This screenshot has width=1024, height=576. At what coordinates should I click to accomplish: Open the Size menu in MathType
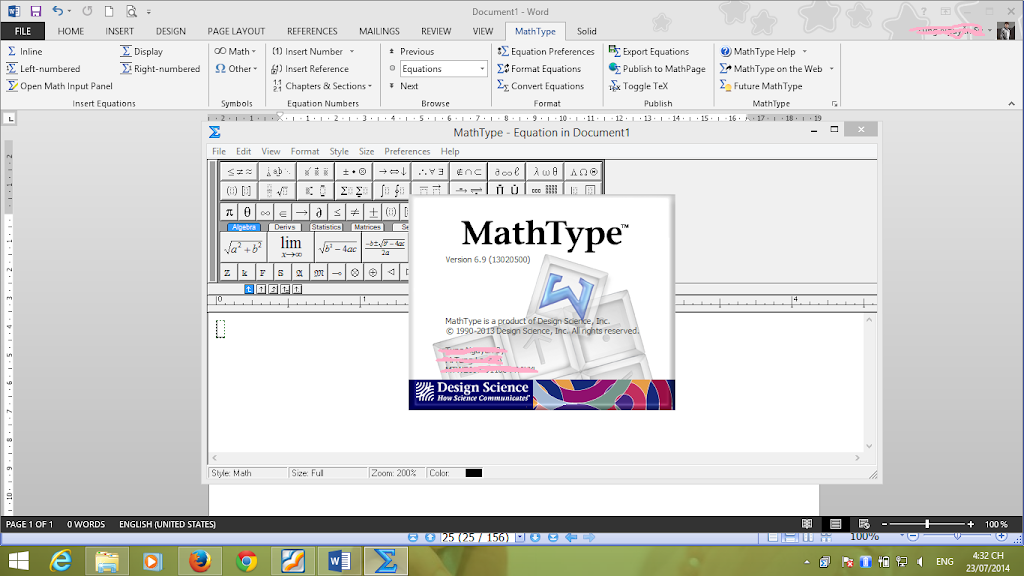pos(366,152)
